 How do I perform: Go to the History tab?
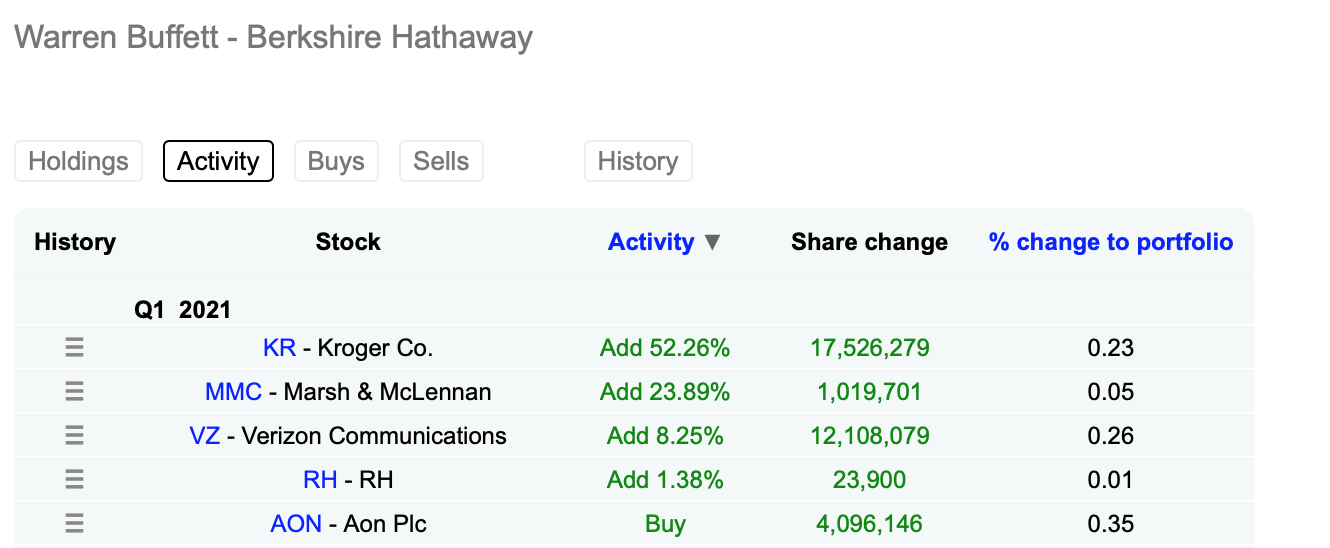pos(638,161)
